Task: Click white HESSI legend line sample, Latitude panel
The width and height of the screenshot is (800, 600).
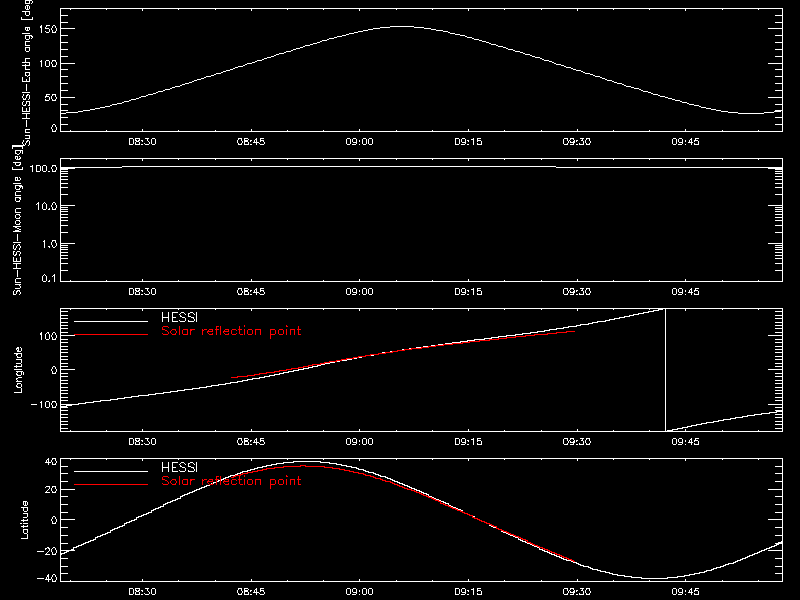Action: pyautogui.click(x=111, y=471)
